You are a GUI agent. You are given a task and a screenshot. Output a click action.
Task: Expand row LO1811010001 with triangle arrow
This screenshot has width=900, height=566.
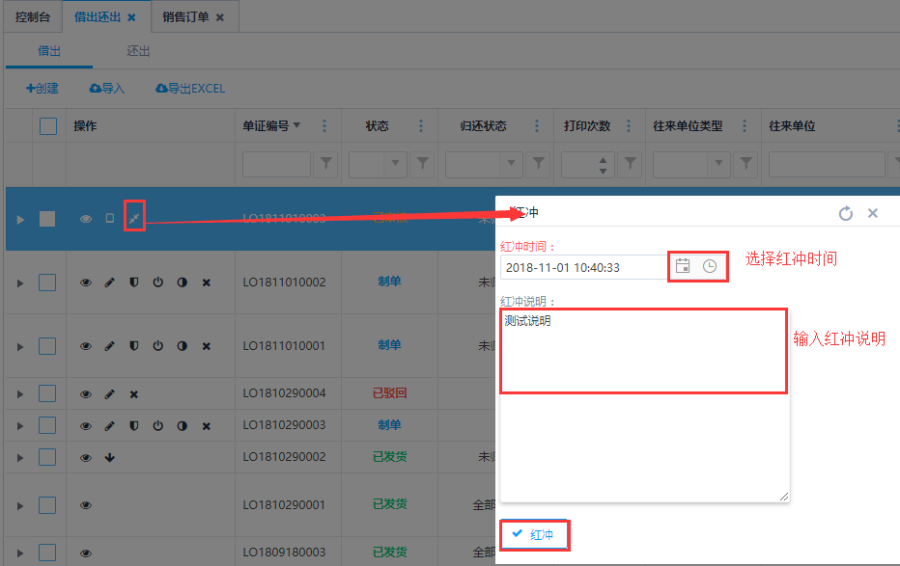19,346
